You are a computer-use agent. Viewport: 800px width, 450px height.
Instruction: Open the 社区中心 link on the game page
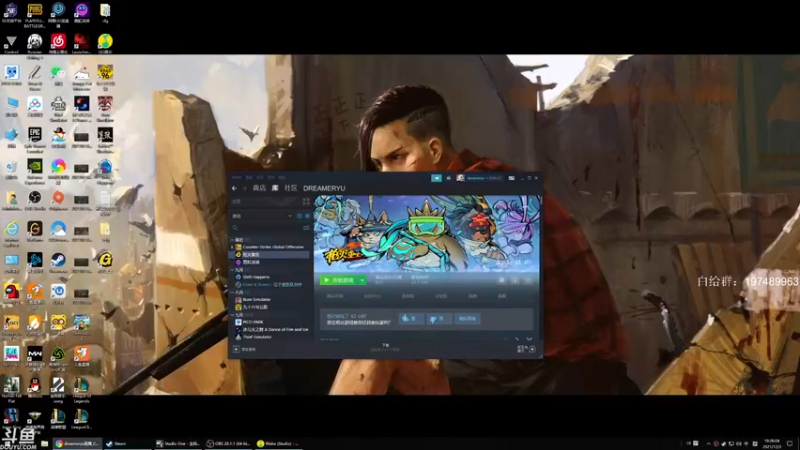[x=372, y=296]
